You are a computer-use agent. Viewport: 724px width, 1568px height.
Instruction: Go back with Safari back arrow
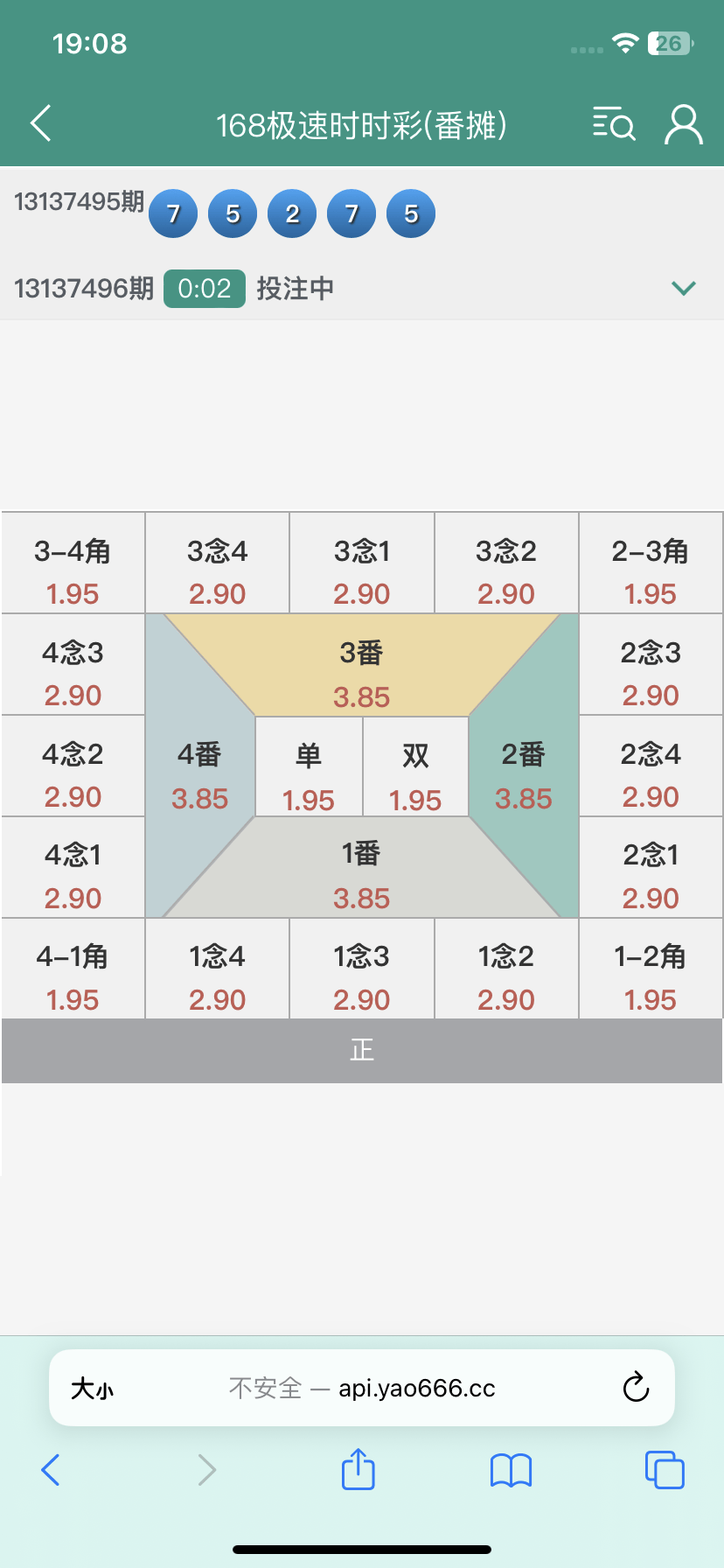[x=51, y=1469]
